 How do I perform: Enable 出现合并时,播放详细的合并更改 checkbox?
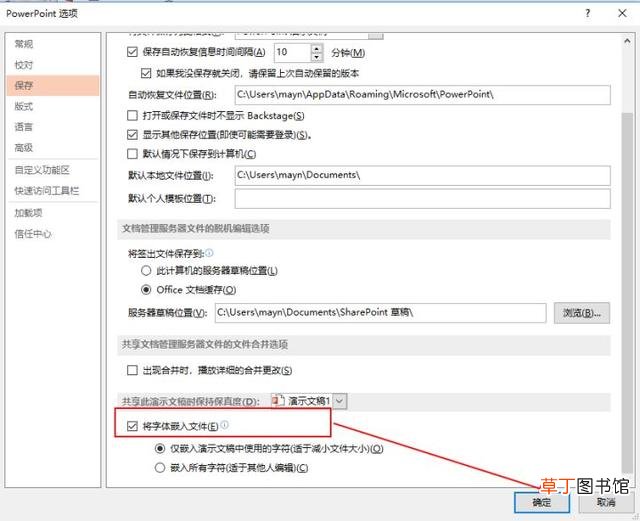tap(132, 370)
